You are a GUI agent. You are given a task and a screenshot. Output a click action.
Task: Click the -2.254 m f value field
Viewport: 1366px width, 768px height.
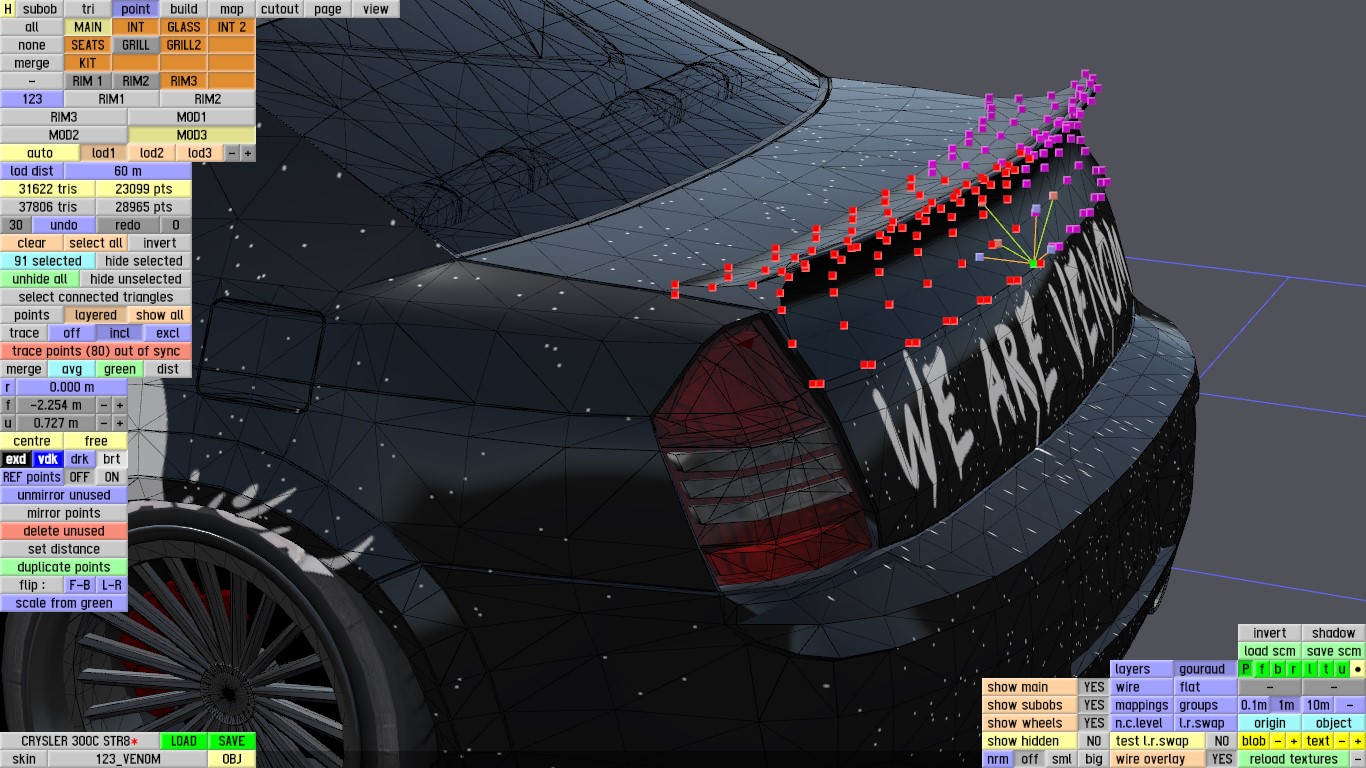click(56, 405)
